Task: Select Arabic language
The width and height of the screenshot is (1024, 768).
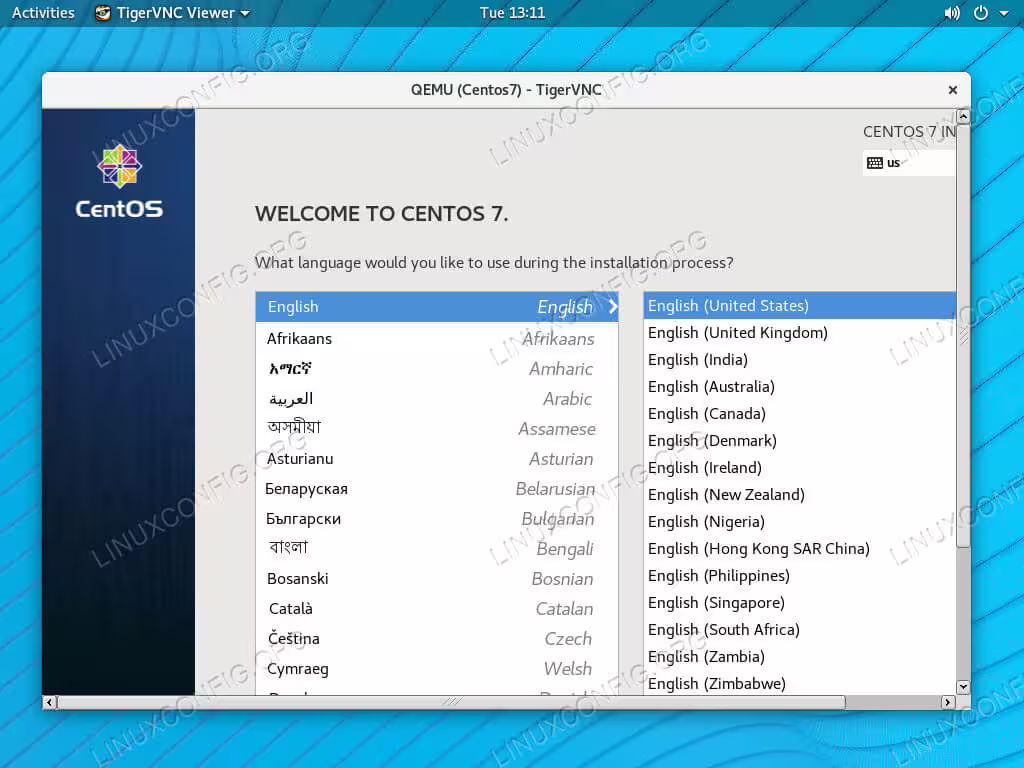Action: pyautogui.click(x=436, y=399)
